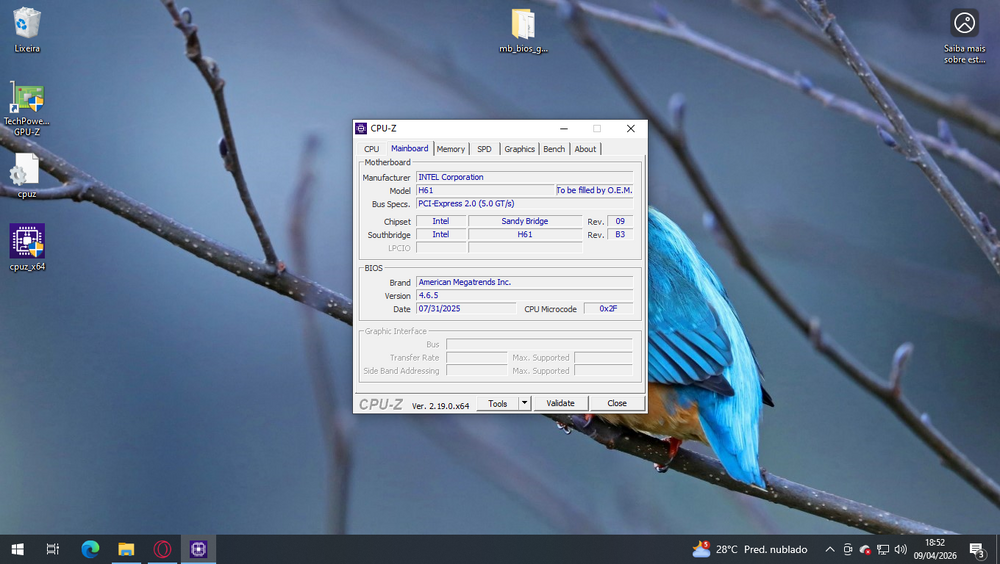Click the Tools button in CPU-Z
Image resolution: width=1000 pixels, height=564 pixels.
[x=497, y=403]
